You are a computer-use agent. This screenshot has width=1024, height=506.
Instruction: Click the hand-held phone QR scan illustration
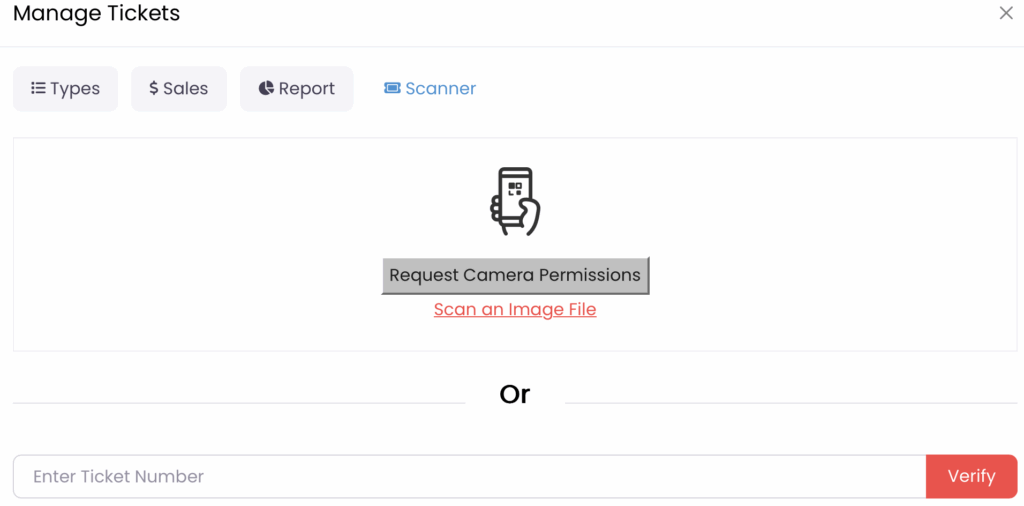tap(515, 202)
